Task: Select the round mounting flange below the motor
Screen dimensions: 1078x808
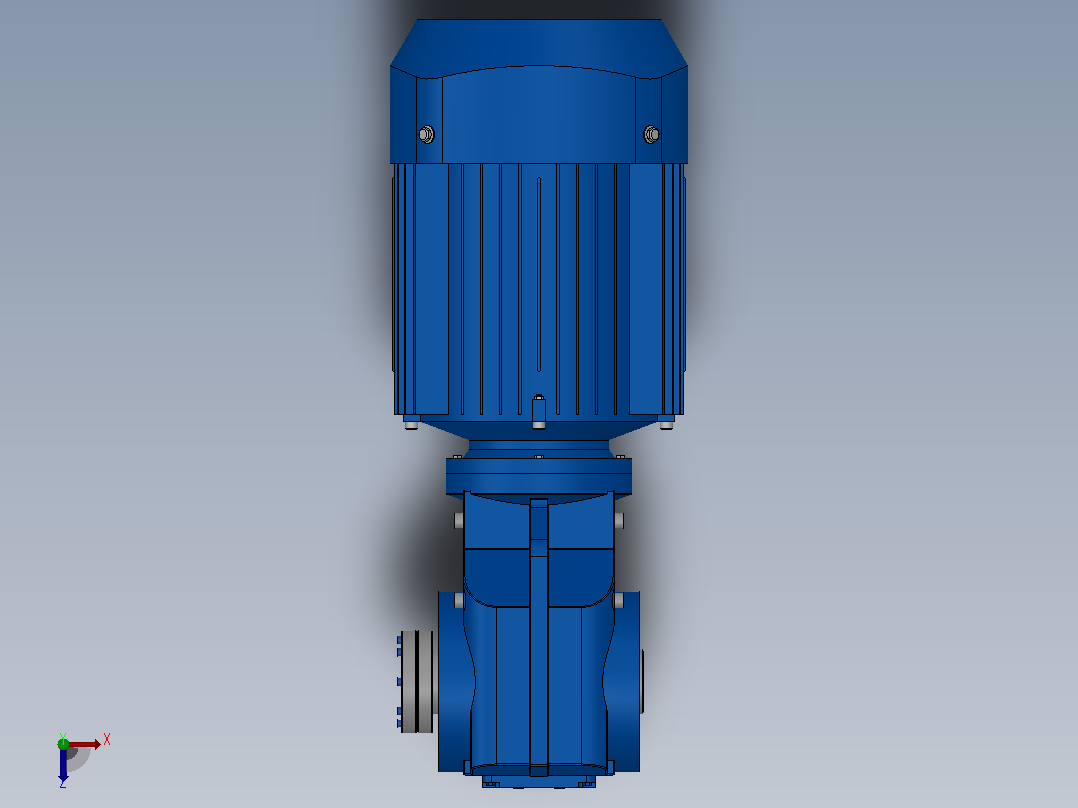Action: pos(539,476)
